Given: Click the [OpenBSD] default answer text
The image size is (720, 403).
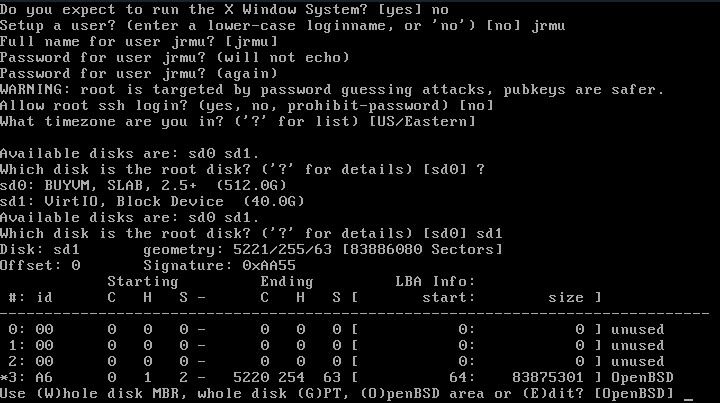Looking at the screenshot, I should 634,394.
